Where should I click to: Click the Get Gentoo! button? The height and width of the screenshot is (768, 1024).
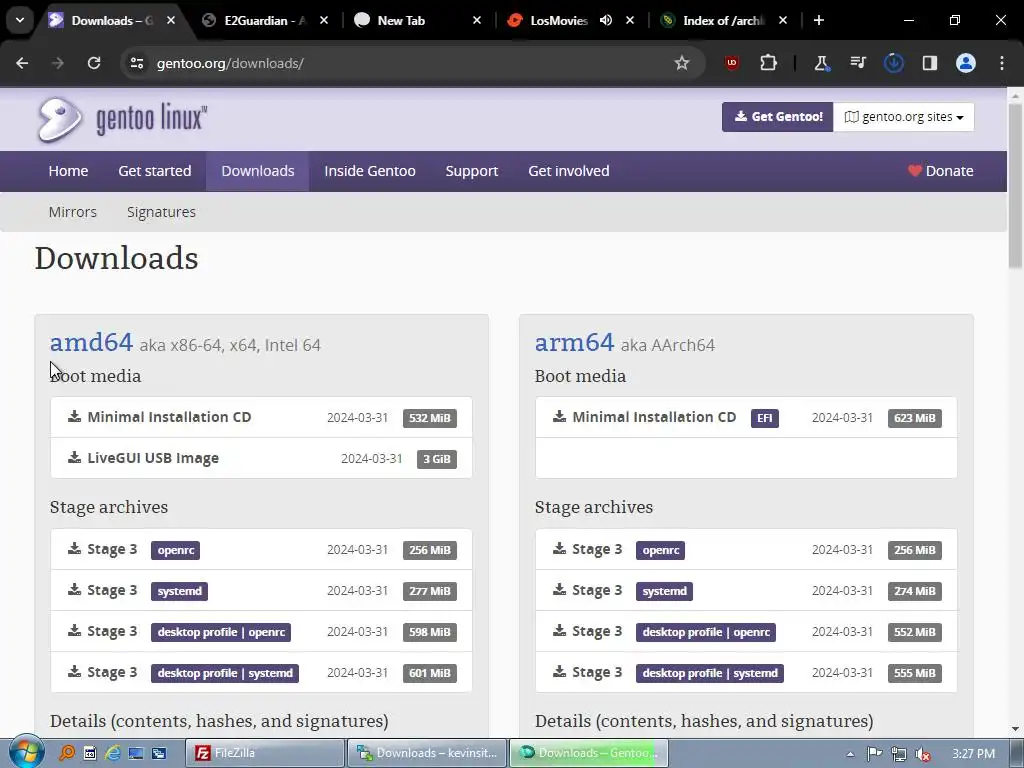pos(778,117)
